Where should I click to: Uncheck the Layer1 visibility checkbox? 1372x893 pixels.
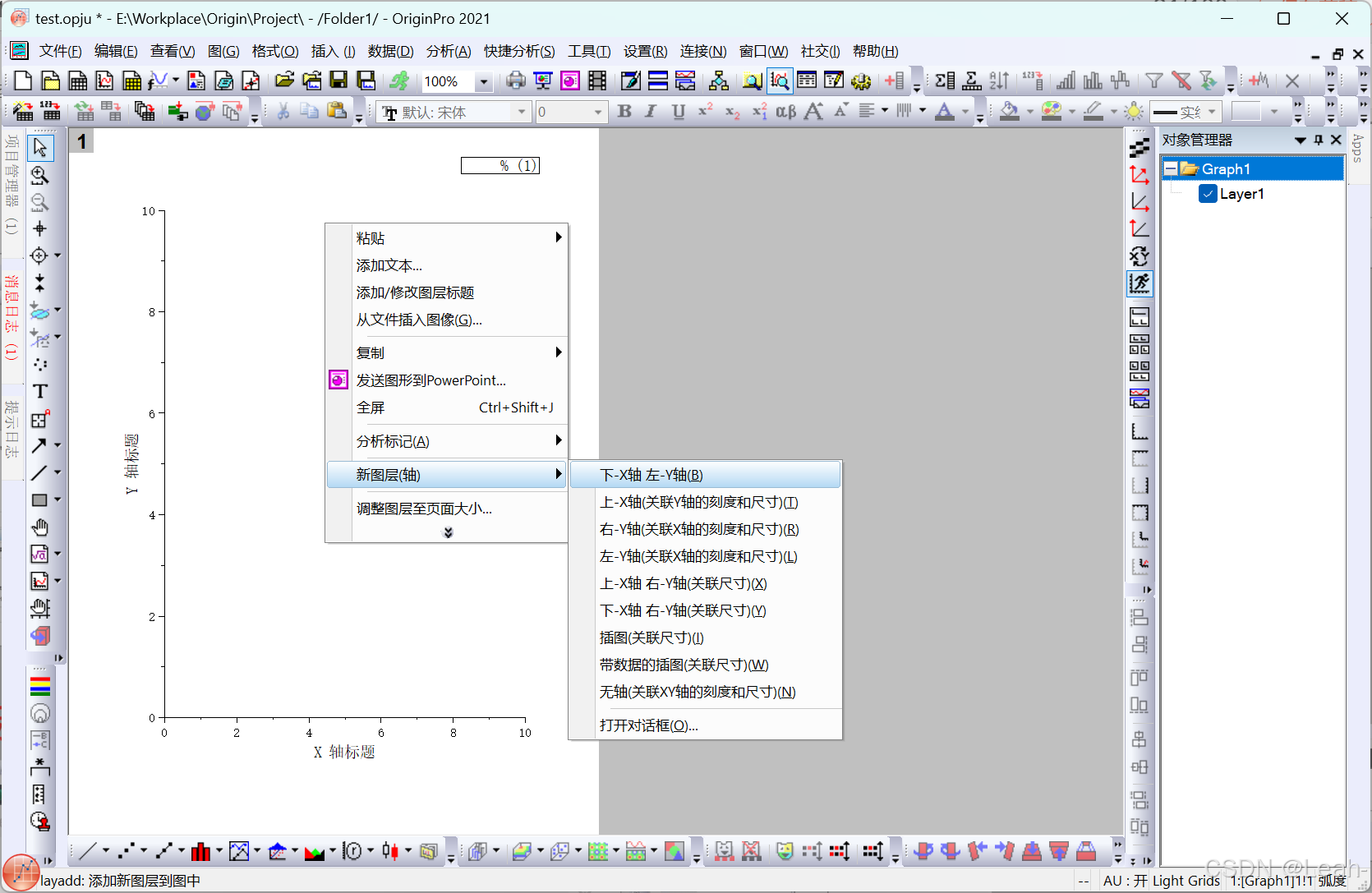point(1208,194)
